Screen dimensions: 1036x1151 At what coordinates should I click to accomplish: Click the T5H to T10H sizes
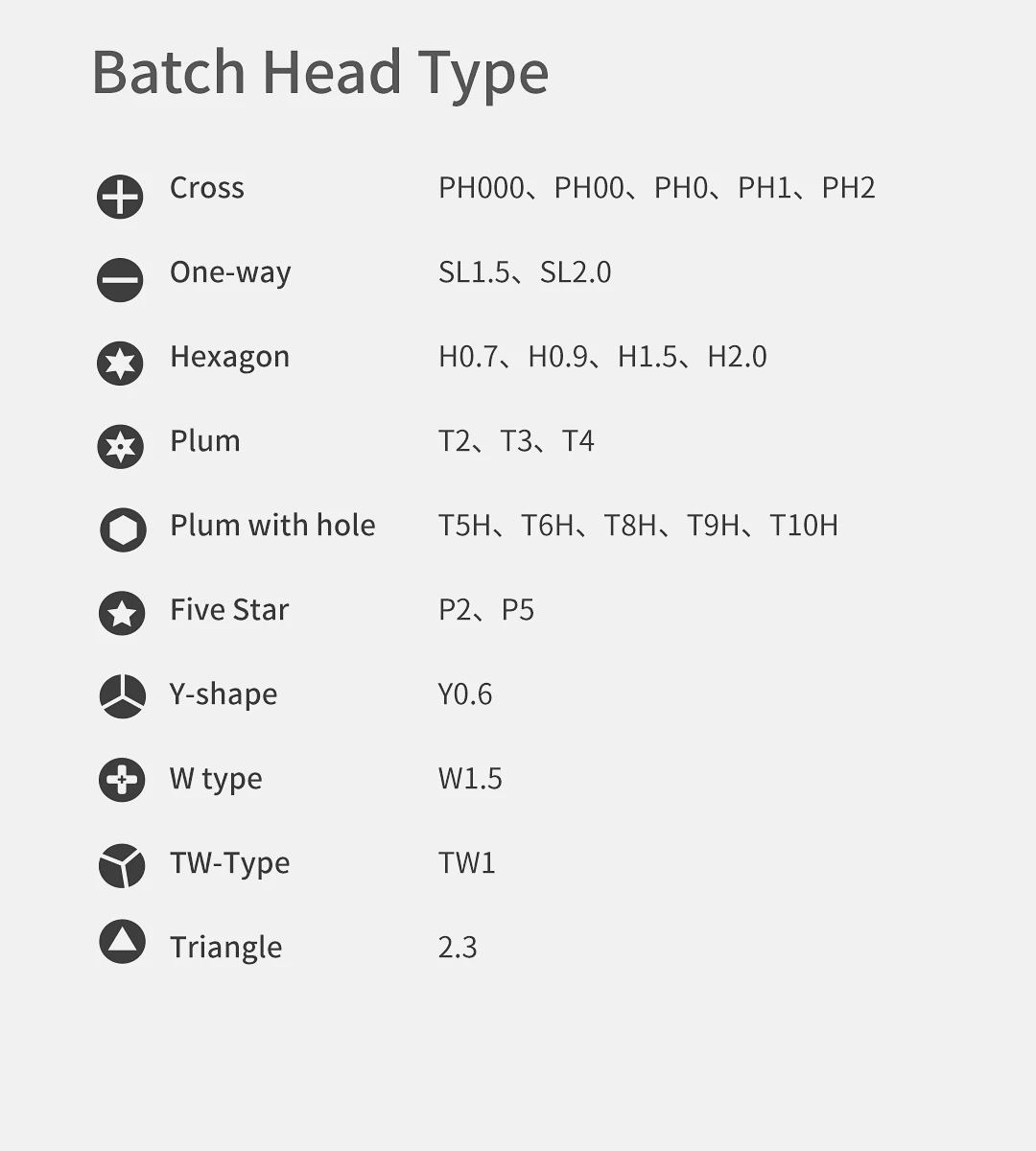[x=638, y=526]
